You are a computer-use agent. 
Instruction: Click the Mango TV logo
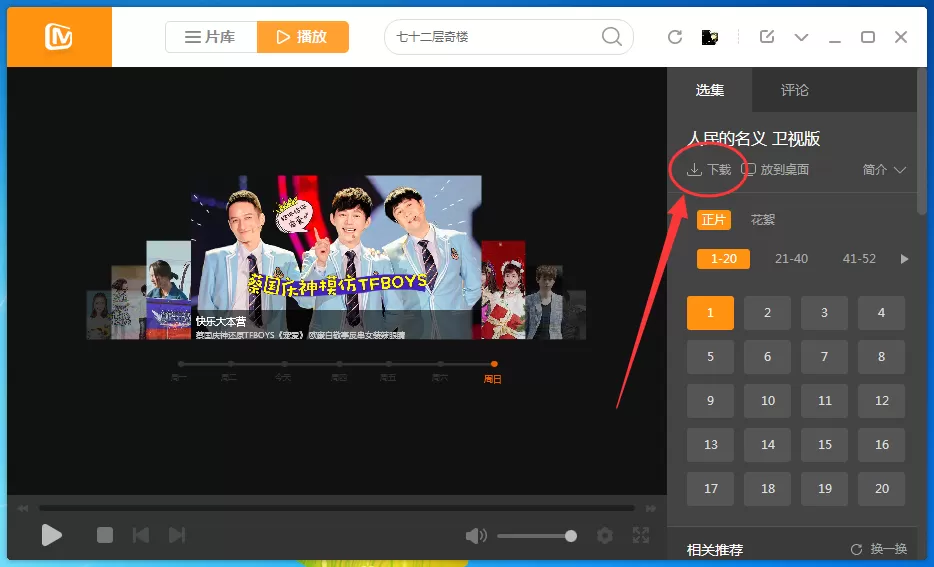click(x=59, y=37)
